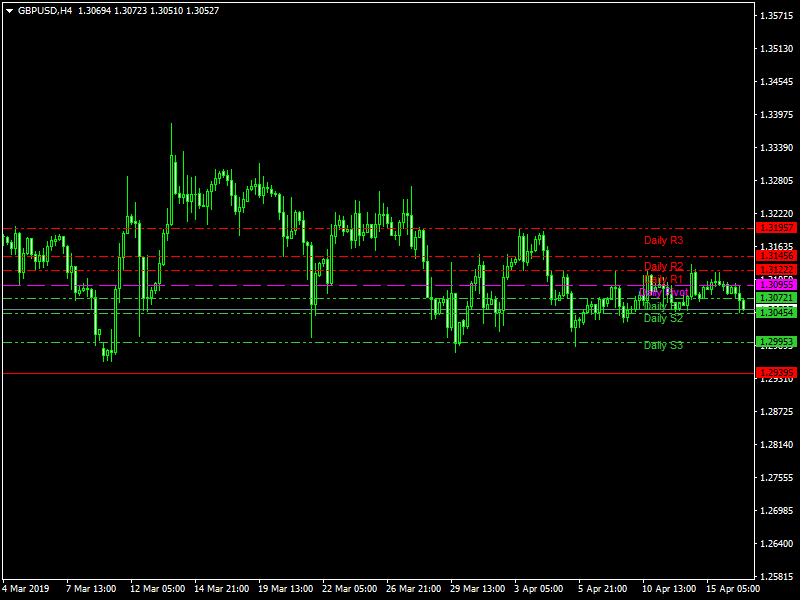800x600 pixels.
Task: Click the red 1.31957 price tag
Action: click(777, 228)
